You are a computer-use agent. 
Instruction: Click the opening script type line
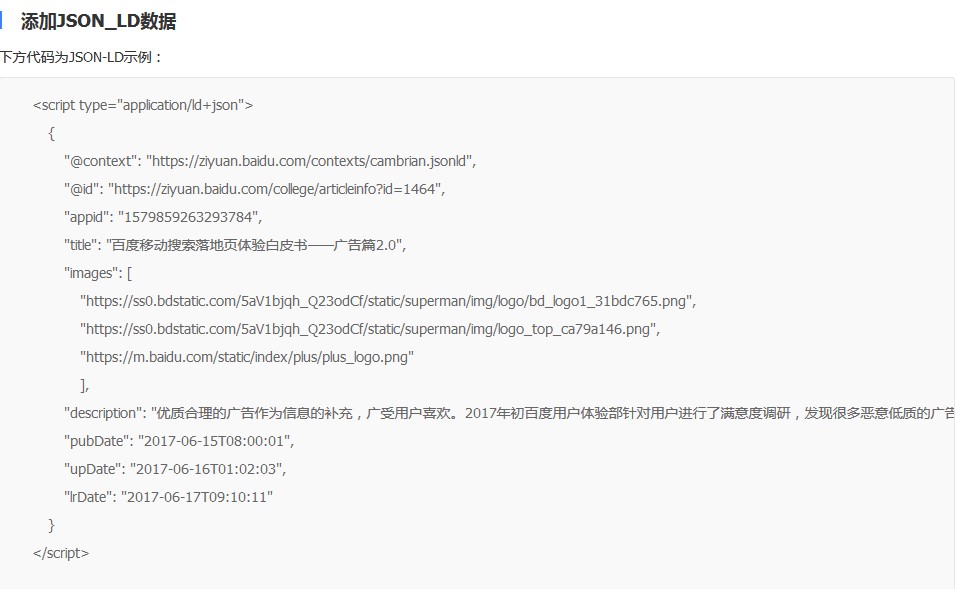(143, 105)
